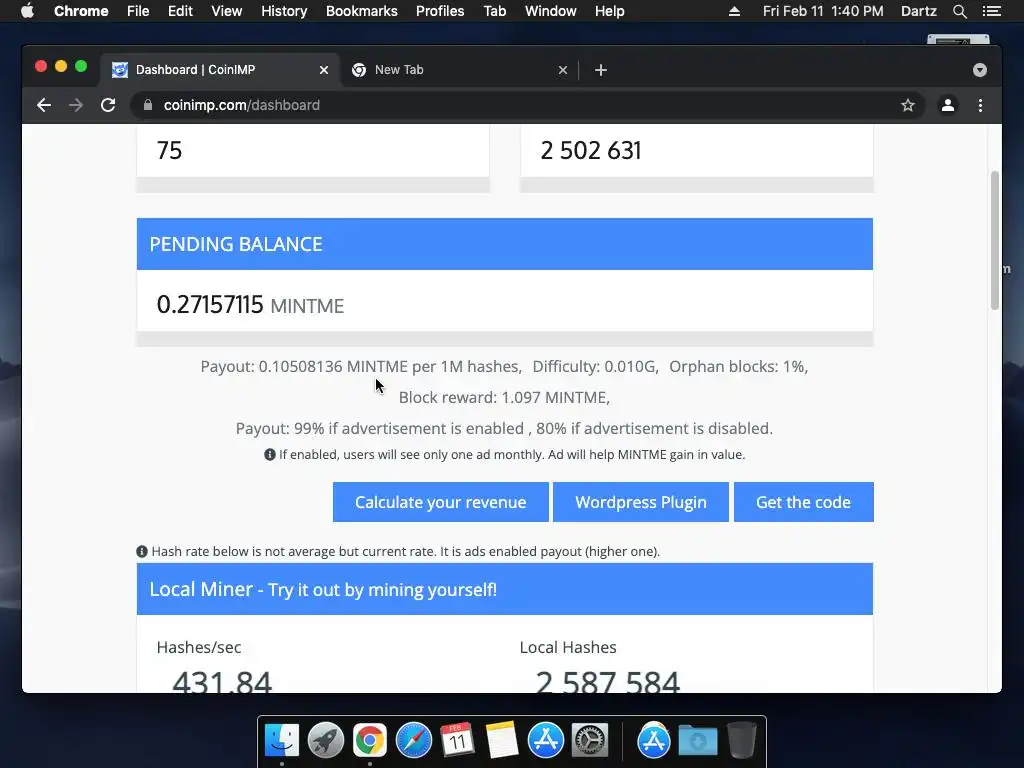Viewport: 1024px width, 768px height.
Task: Click the Block reward: 1.097 MINTME text
Action: 504,397
